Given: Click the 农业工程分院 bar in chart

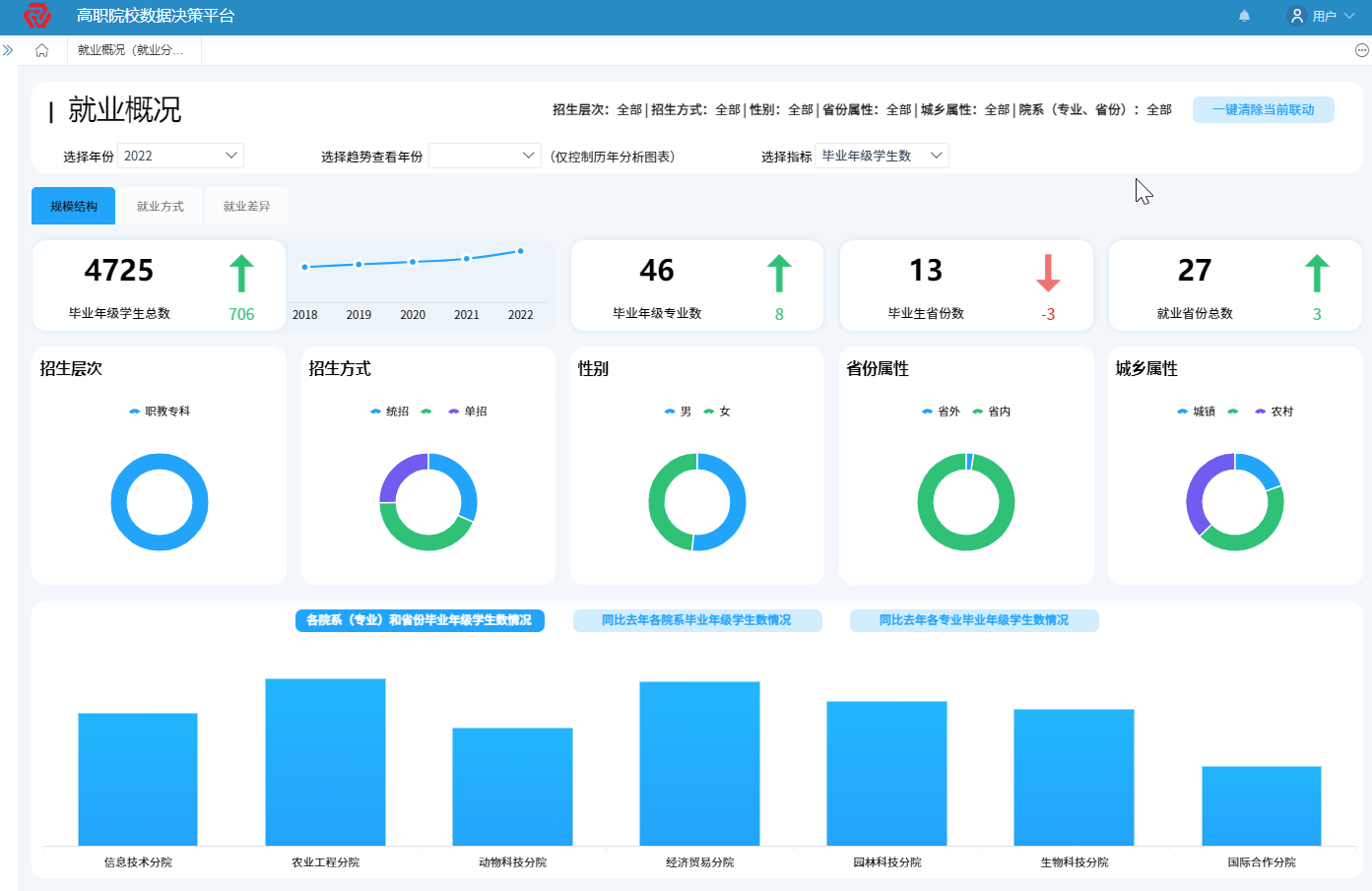Looking at the screenshot, I should (325, 761).
